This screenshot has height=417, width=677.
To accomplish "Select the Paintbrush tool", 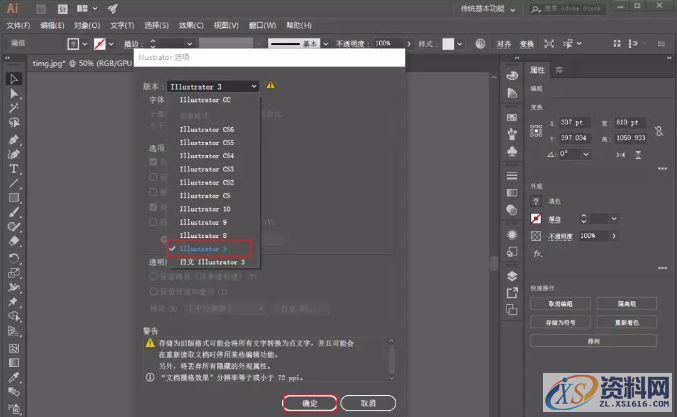I will click(x=14, y=212).
